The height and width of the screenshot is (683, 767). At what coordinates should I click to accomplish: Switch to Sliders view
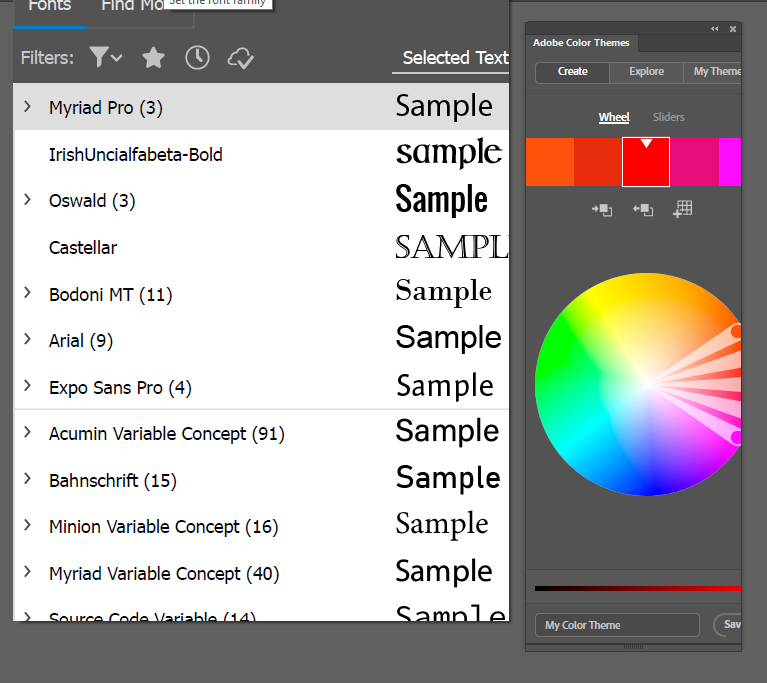(669, 117)
